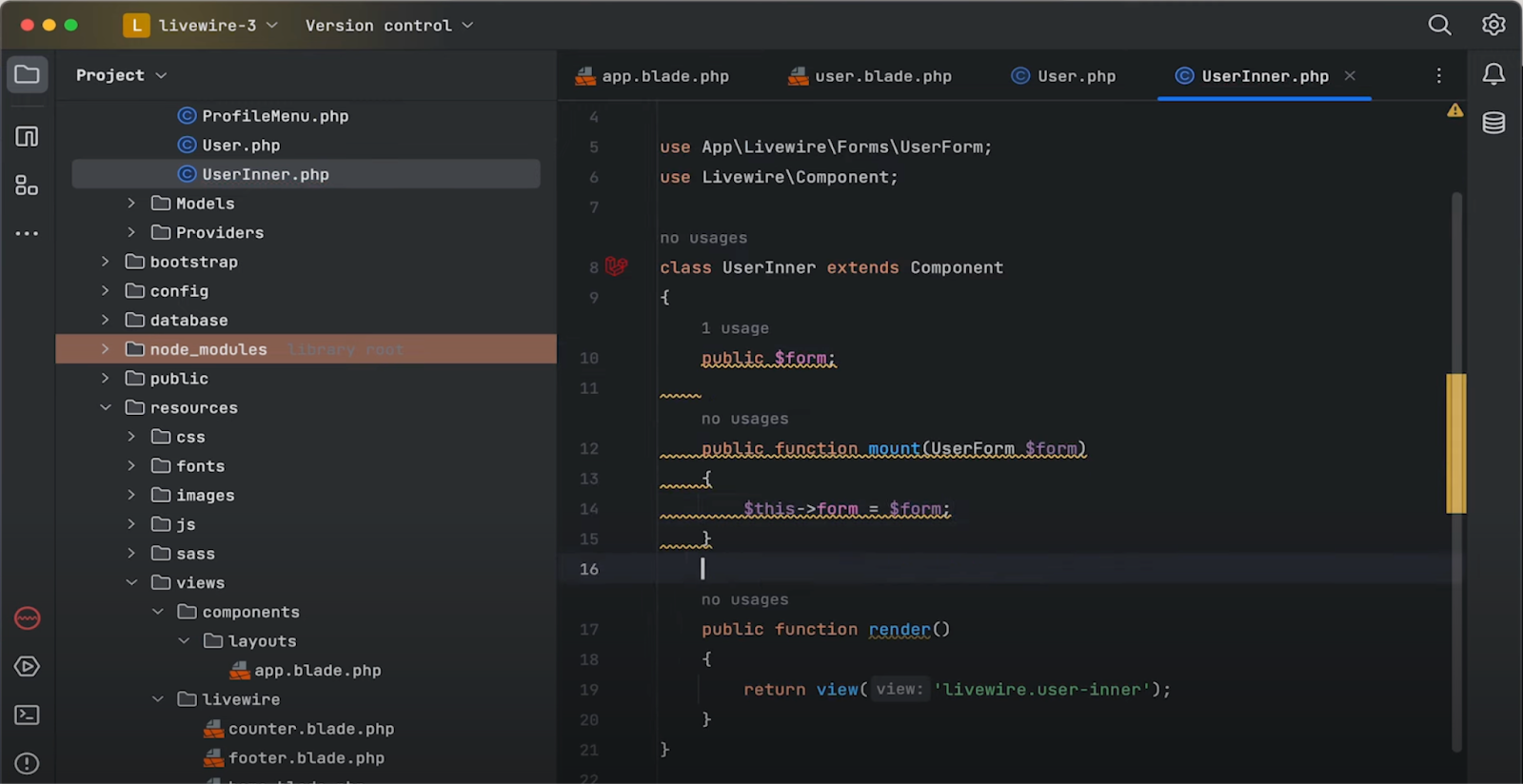
Task: Click the mount method name
Action: (894, 449)
